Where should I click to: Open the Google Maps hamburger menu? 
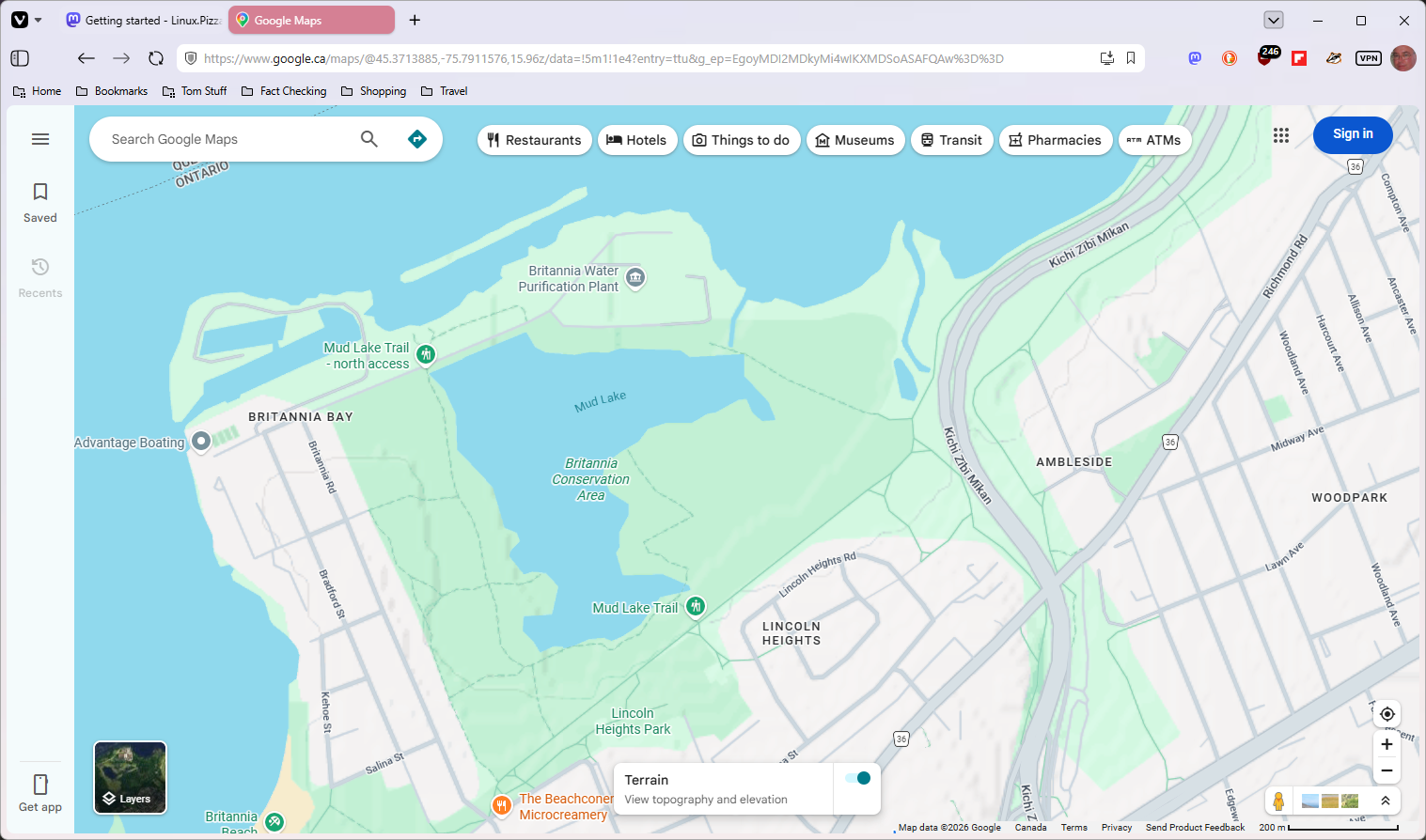(40, 139)
